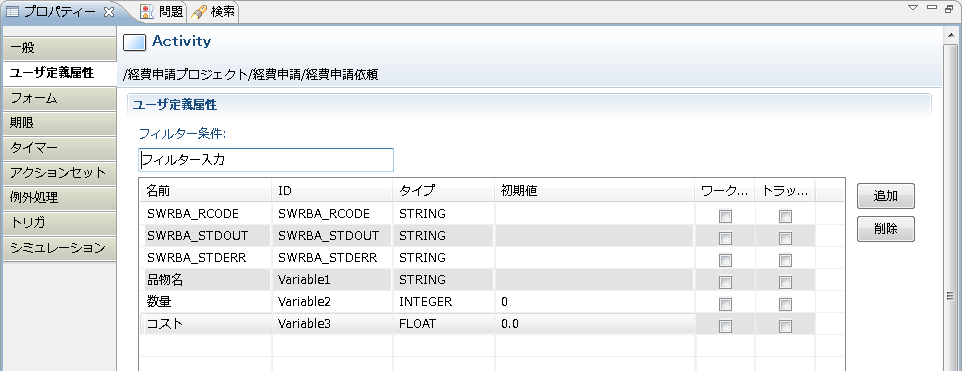Open the 一般 section

coord(59,48)
